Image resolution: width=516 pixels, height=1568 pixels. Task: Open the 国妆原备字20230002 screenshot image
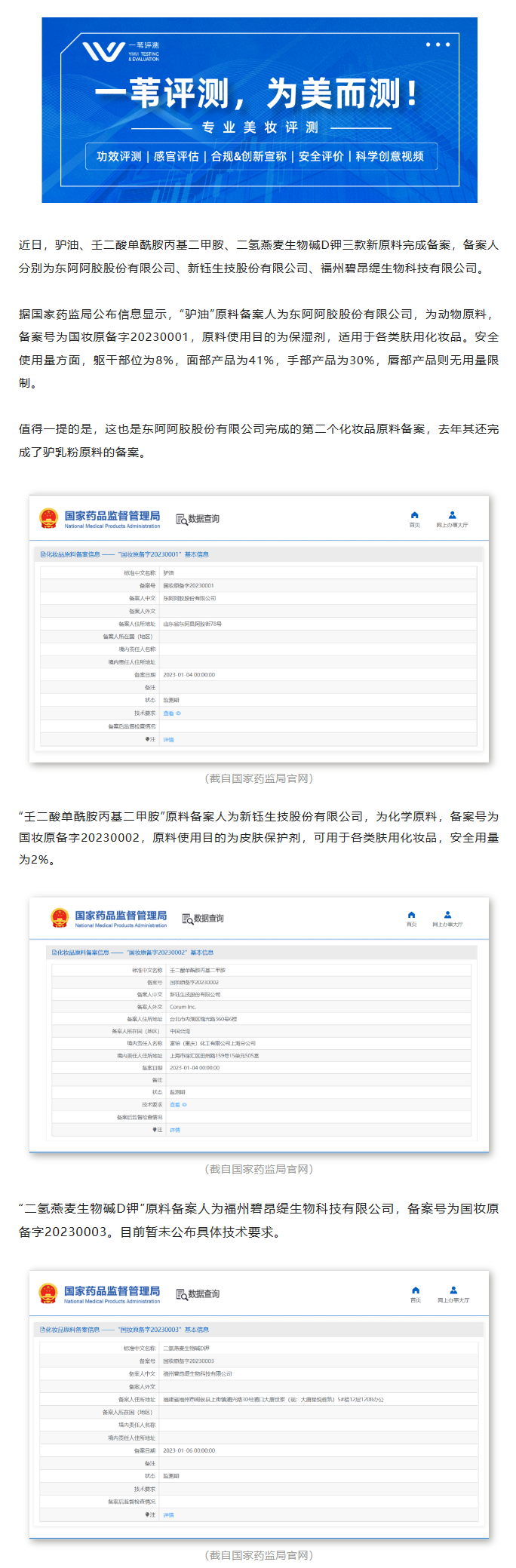click(x=259, y=1024)
